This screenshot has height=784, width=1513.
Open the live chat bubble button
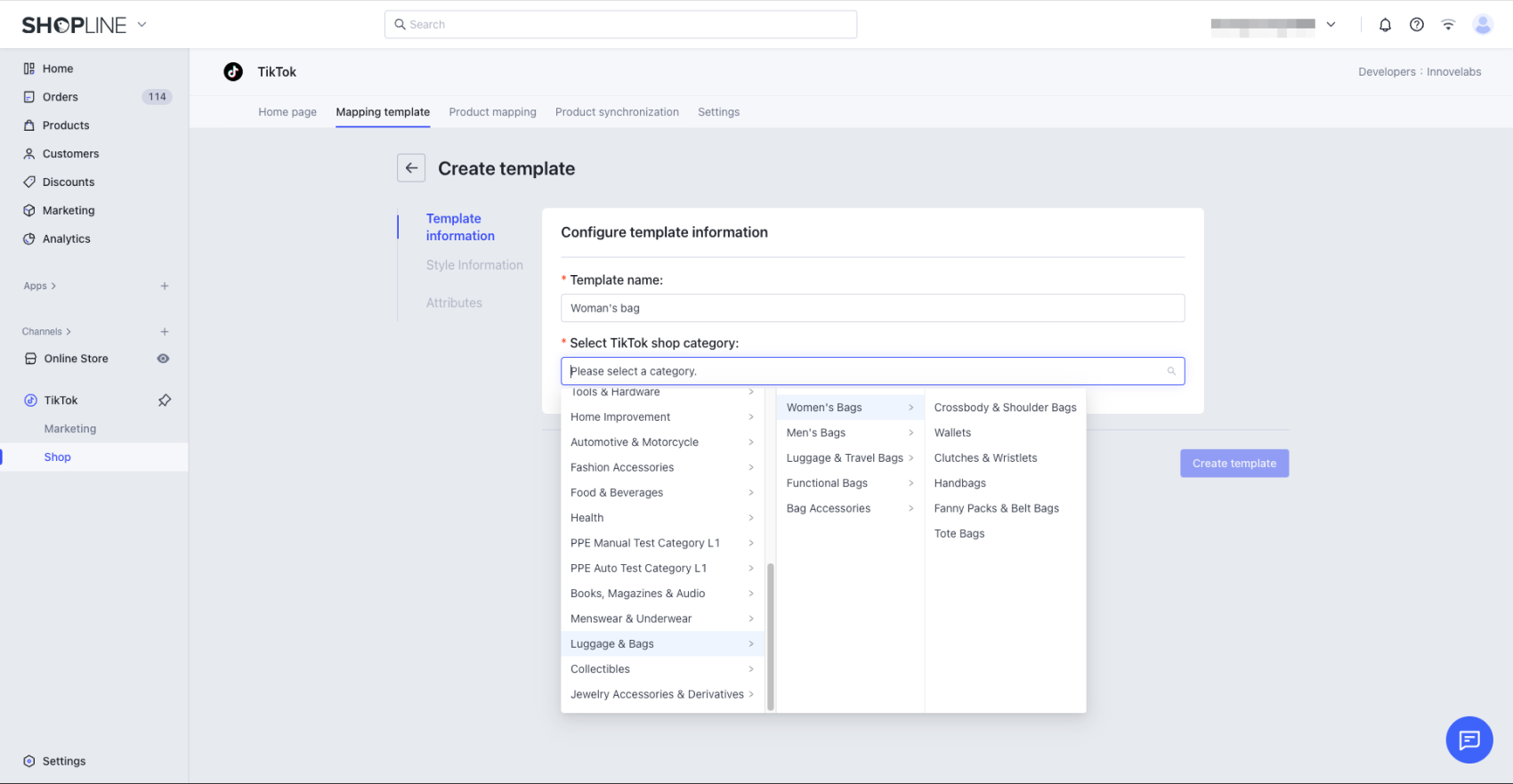(x=1468, y=740)
